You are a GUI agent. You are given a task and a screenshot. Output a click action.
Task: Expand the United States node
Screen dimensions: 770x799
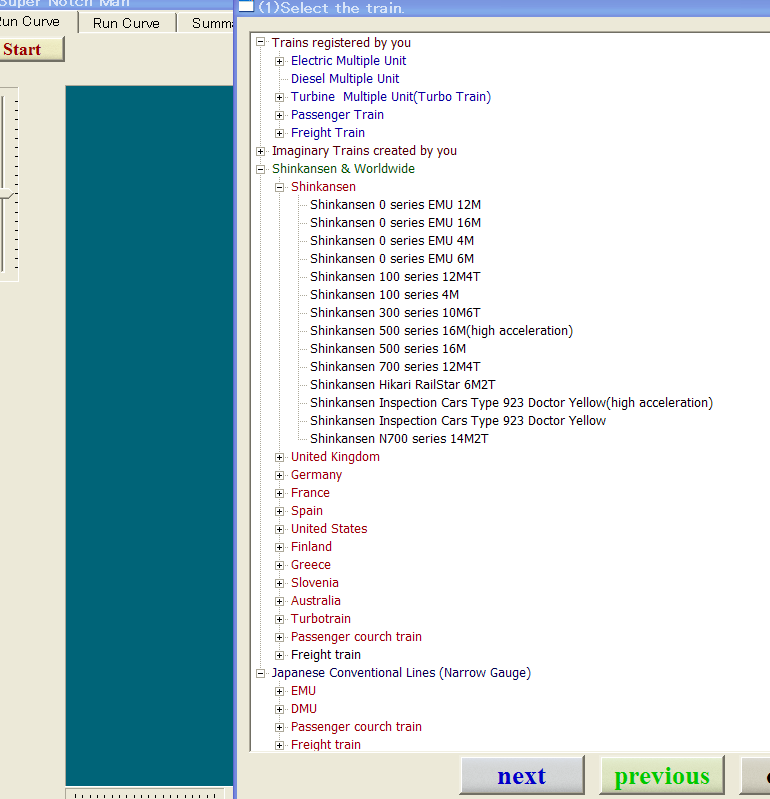pos(279,529)
